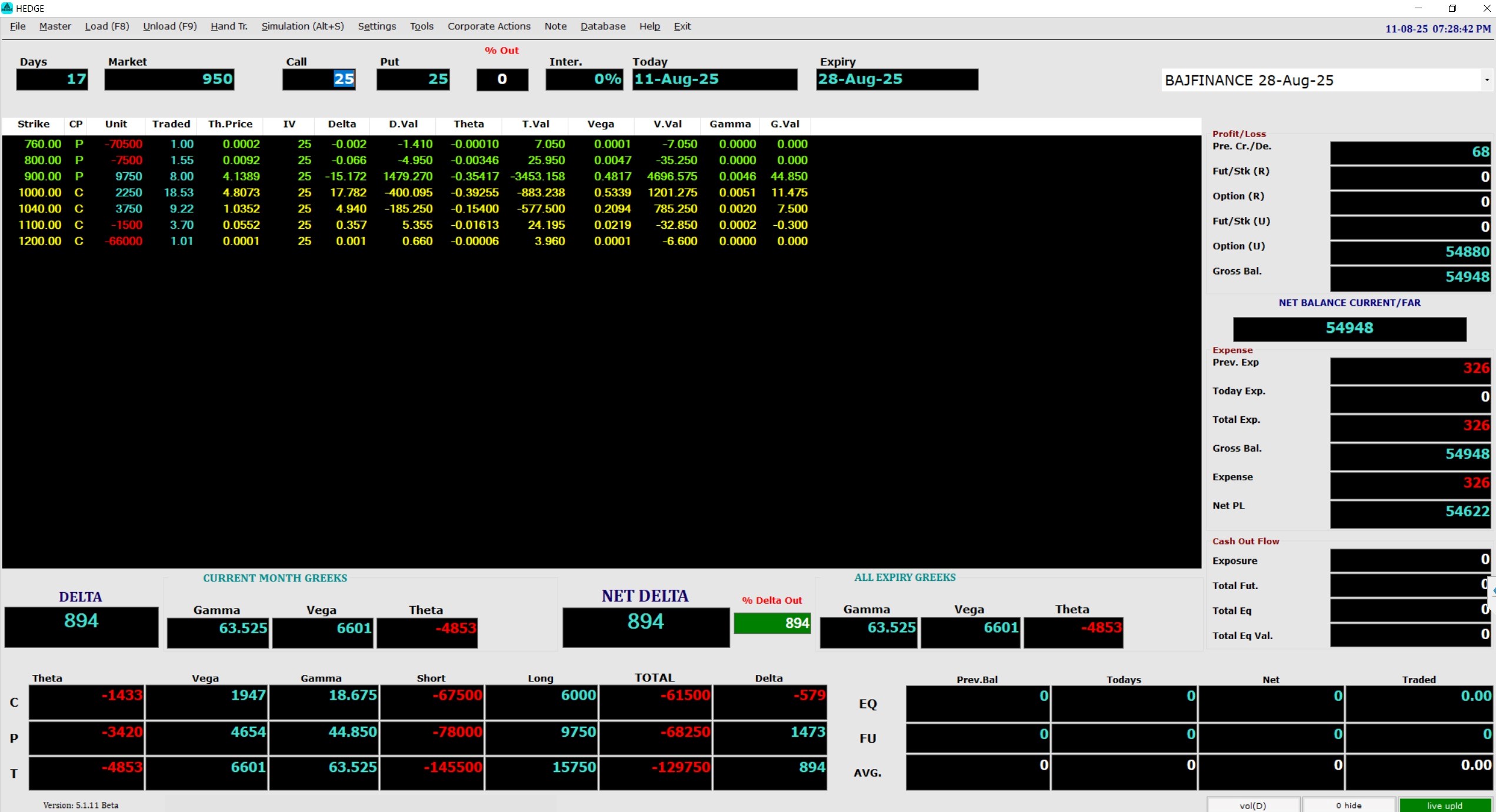Viewport: 1496px width, 812px height.
Task: Click the Version 5.1.11 Beta status text
Action: coord(81,806)
